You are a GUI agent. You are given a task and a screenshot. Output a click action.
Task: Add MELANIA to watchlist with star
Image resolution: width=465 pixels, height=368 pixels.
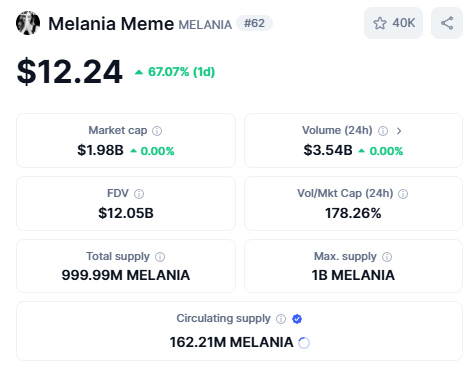click(x=393, y=23)
